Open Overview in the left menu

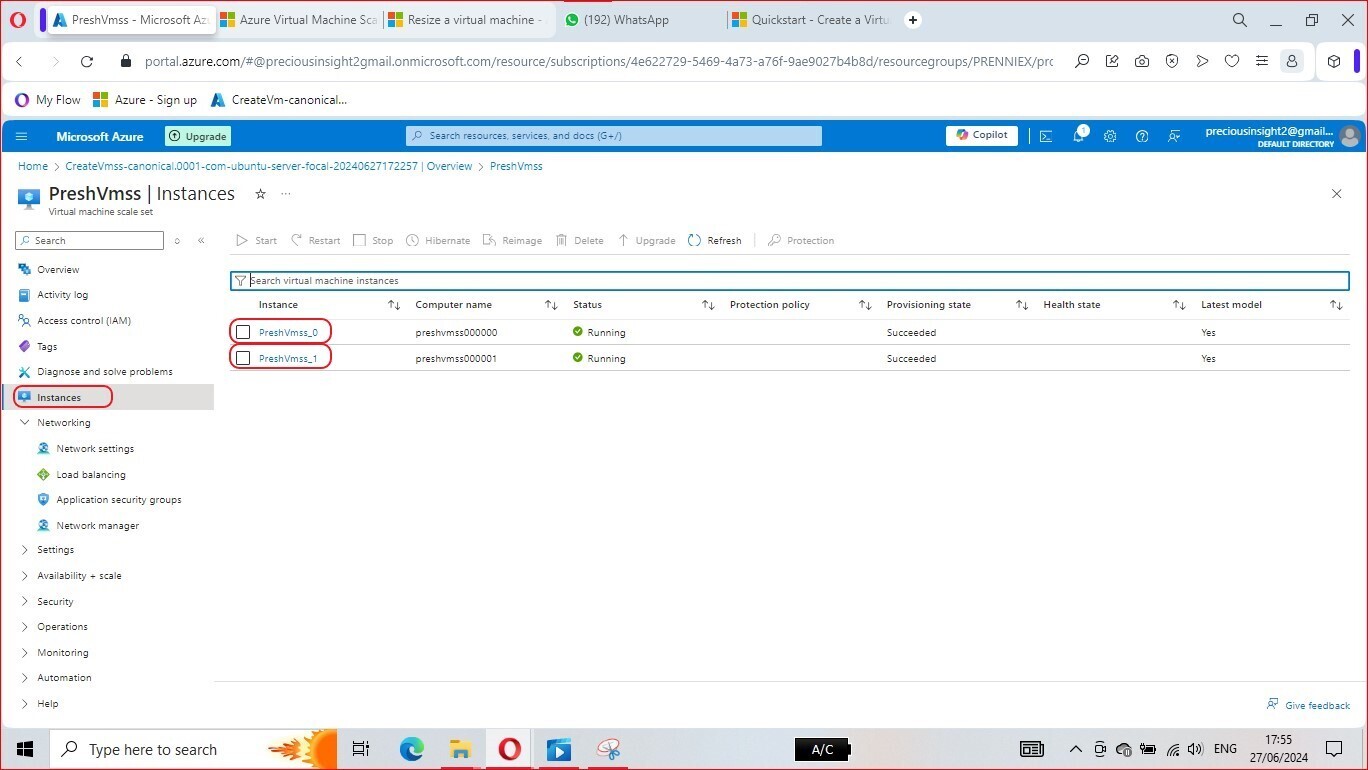(58, 270)
